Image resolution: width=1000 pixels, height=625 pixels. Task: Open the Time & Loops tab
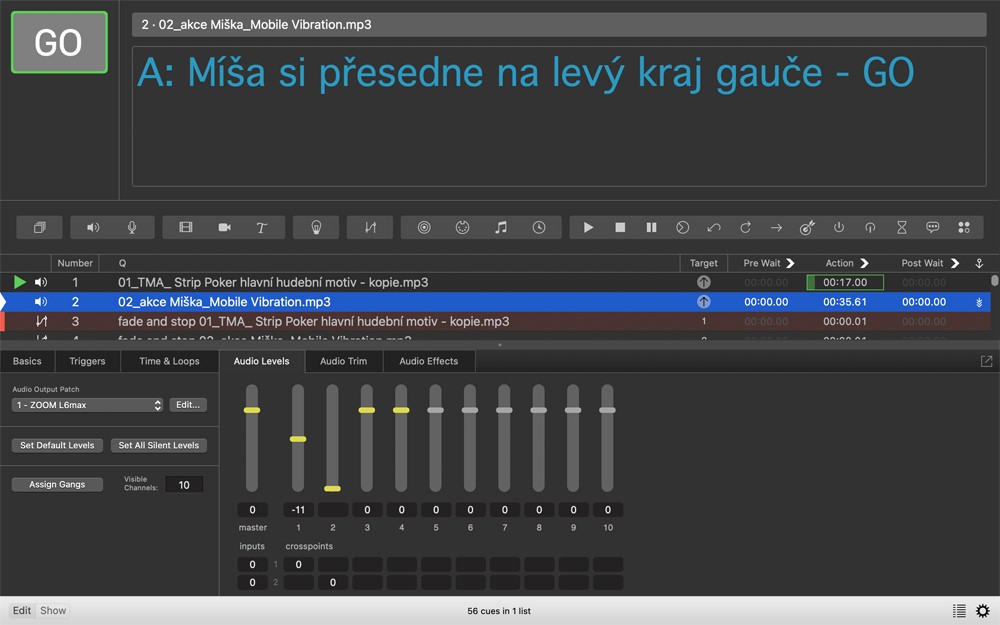pos(169,361)
